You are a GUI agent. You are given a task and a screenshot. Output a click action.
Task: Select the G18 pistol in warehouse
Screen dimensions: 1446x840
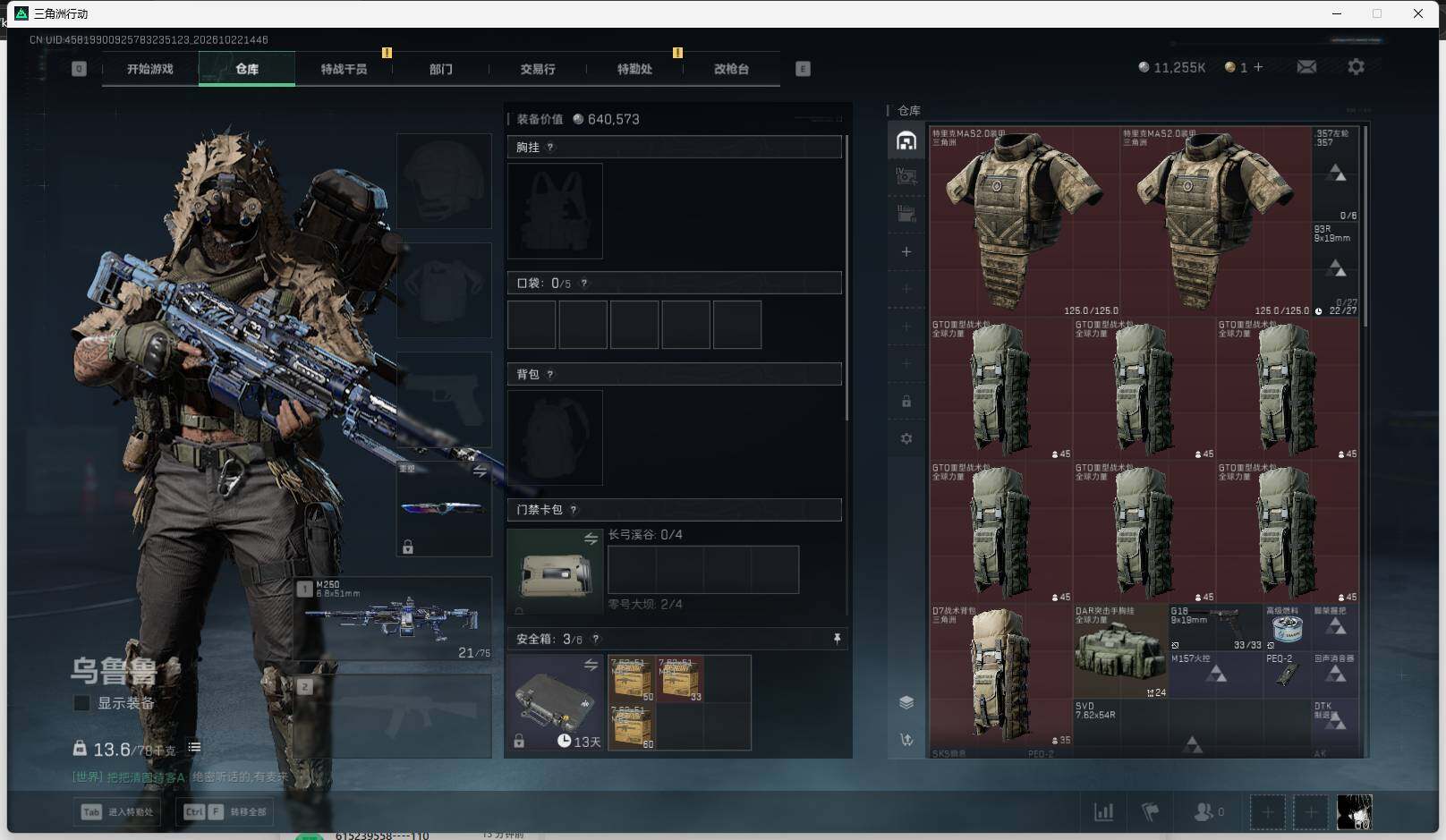[1216, 628]
